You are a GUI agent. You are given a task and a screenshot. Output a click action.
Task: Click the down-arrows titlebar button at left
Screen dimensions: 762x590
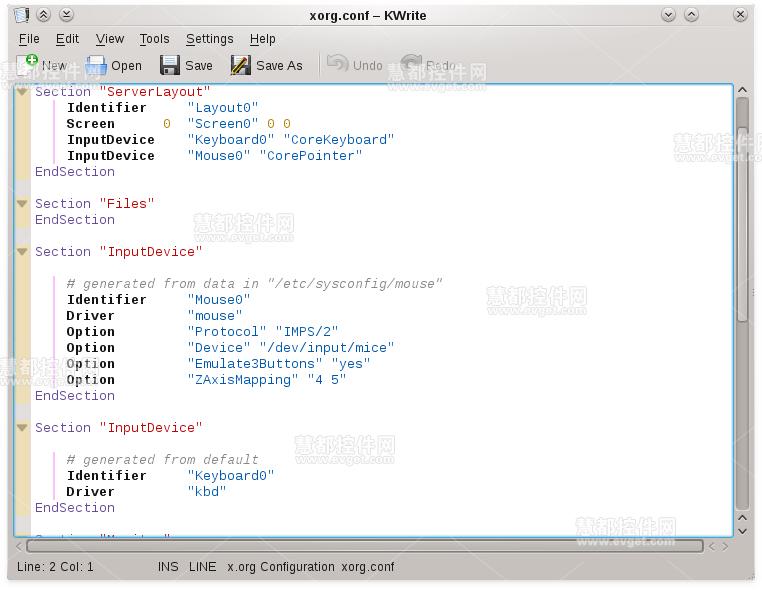click(x=66, y=15)
